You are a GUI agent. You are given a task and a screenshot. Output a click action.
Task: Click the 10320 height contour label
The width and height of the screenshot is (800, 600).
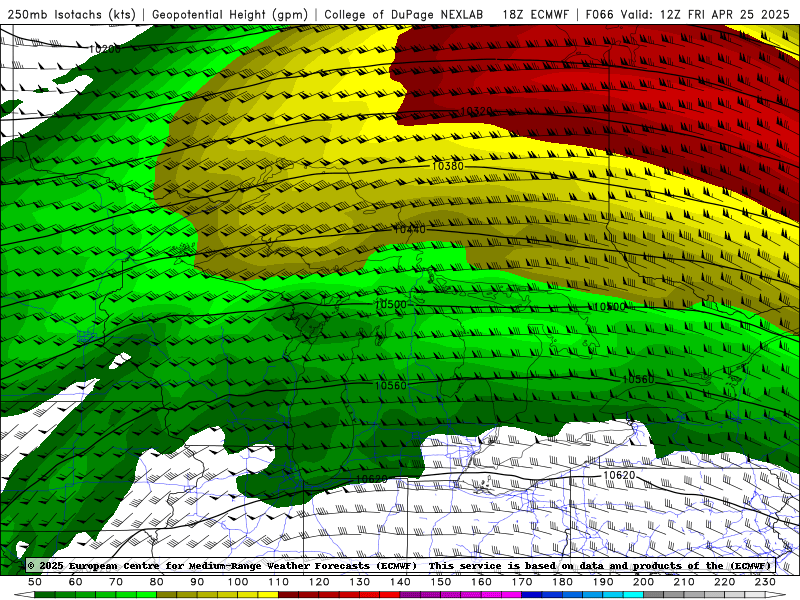click(477, 111)
